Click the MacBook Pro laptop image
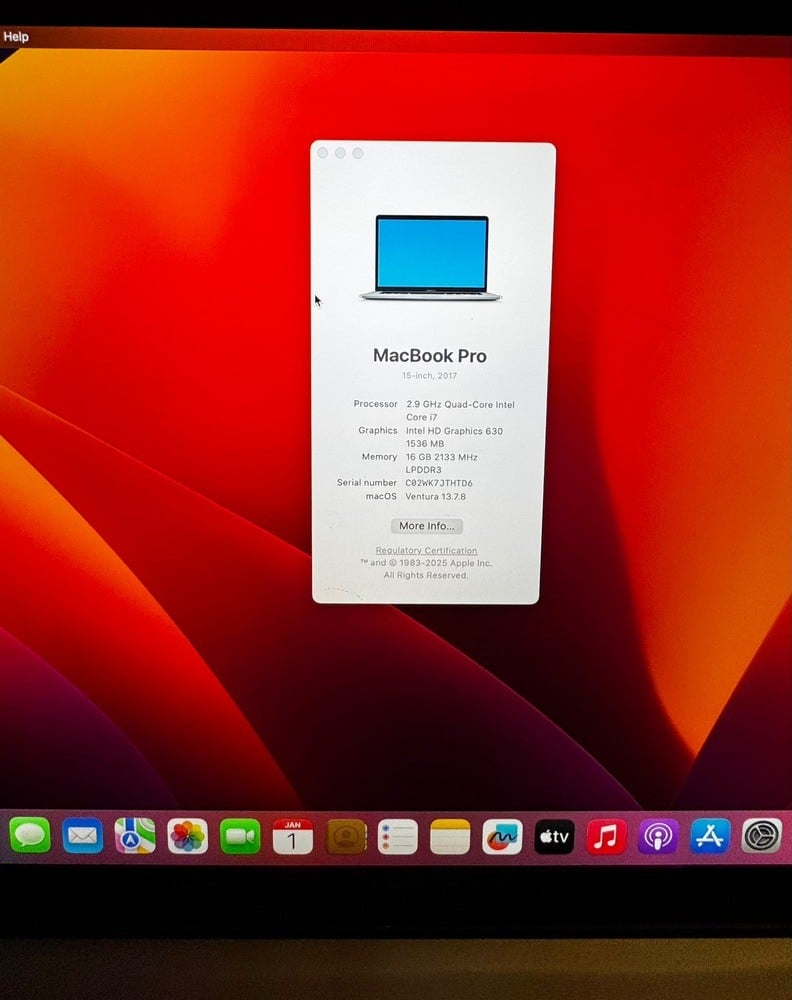This screenshot has height=1000, width=792. pos(431,258)
